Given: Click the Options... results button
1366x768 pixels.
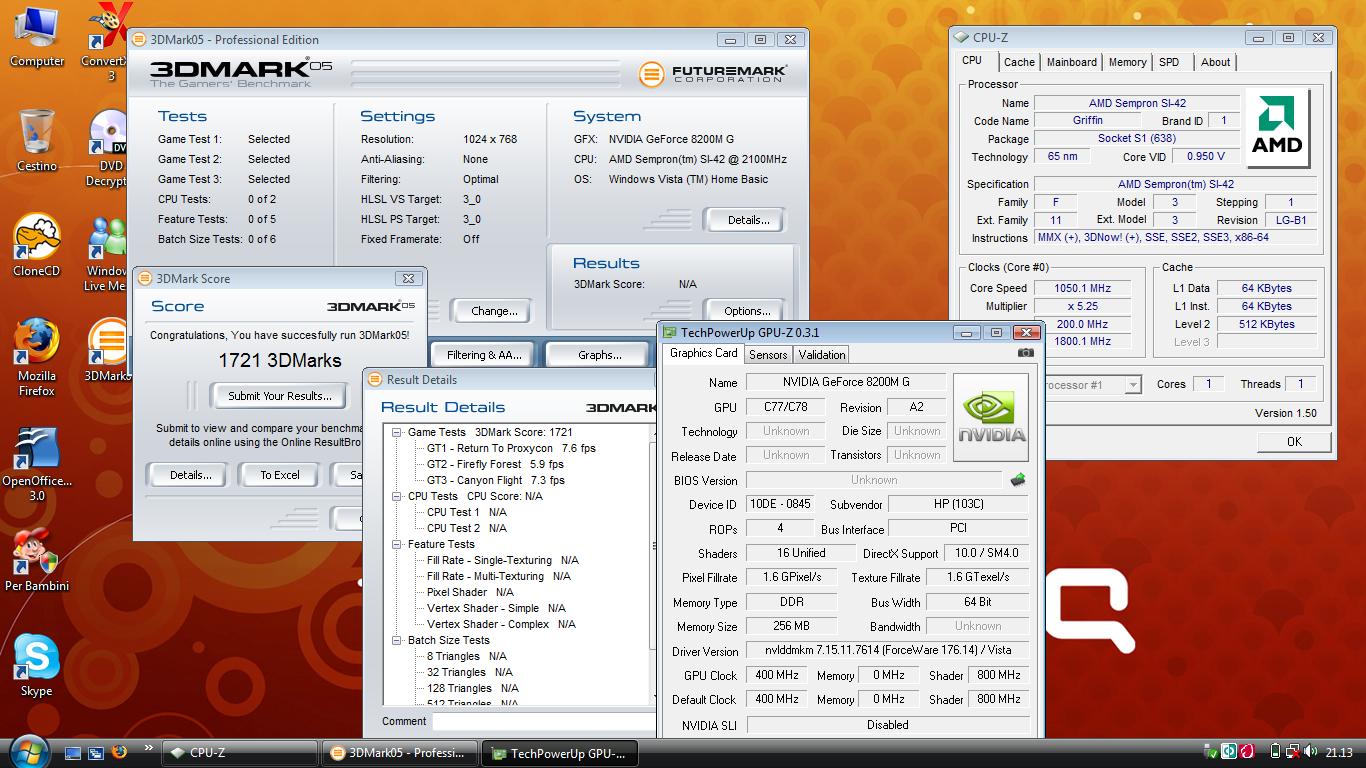Looking at the screenshot, I should (x=747, y=311).
